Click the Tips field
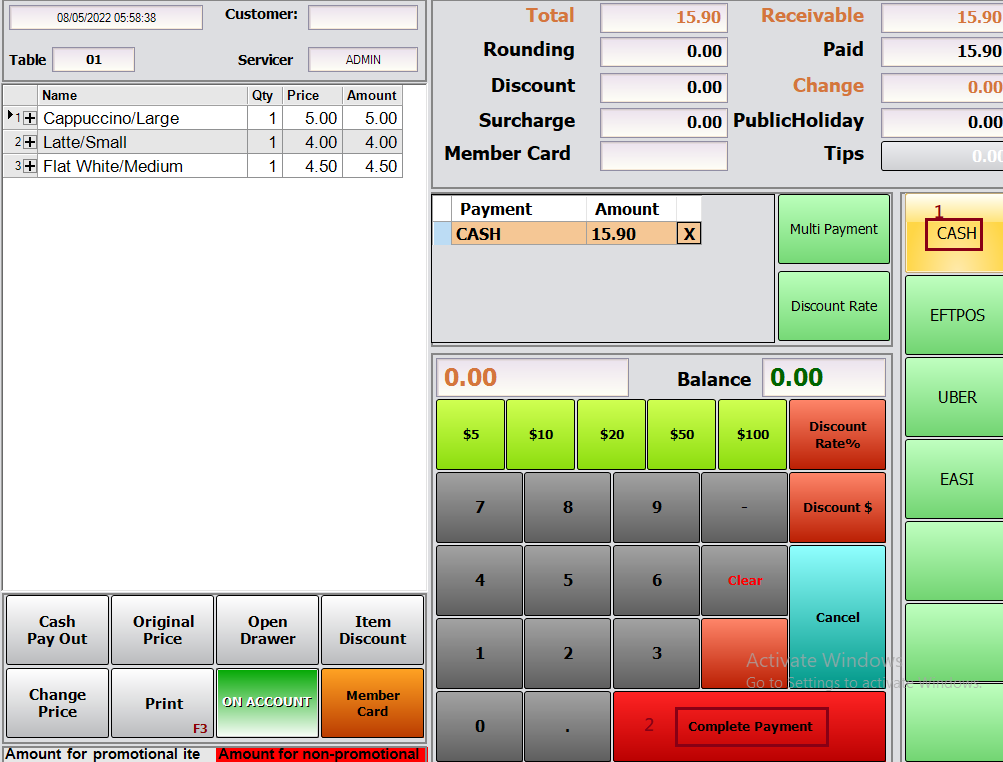 (x=942, y=155)
